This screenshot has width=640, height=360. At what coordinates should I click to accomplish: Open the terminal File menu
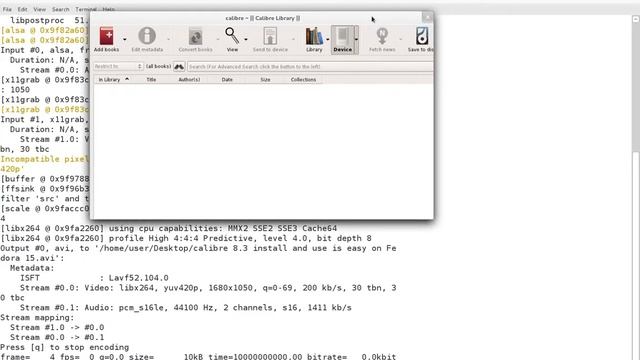pos(7,9)
